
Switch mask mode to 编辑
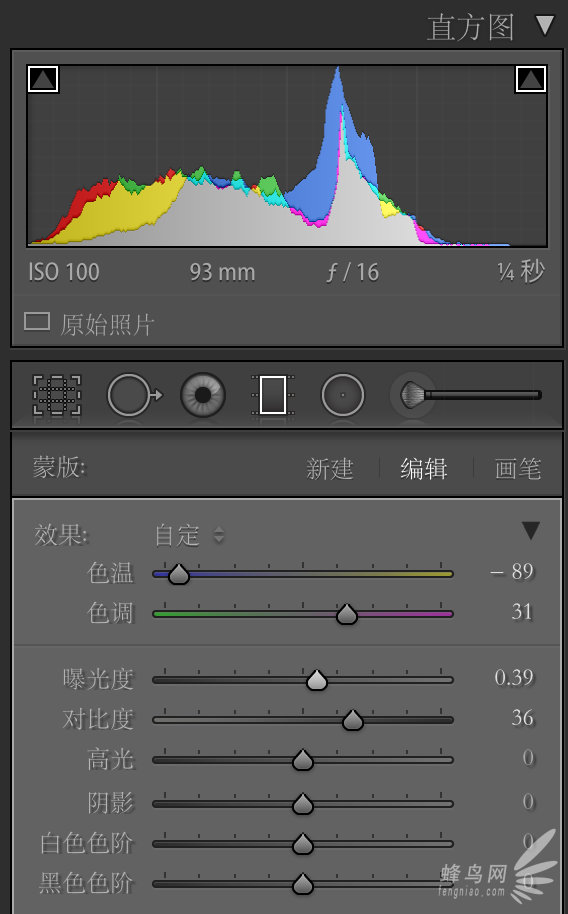pyautogui.click(x=424, y=469)
